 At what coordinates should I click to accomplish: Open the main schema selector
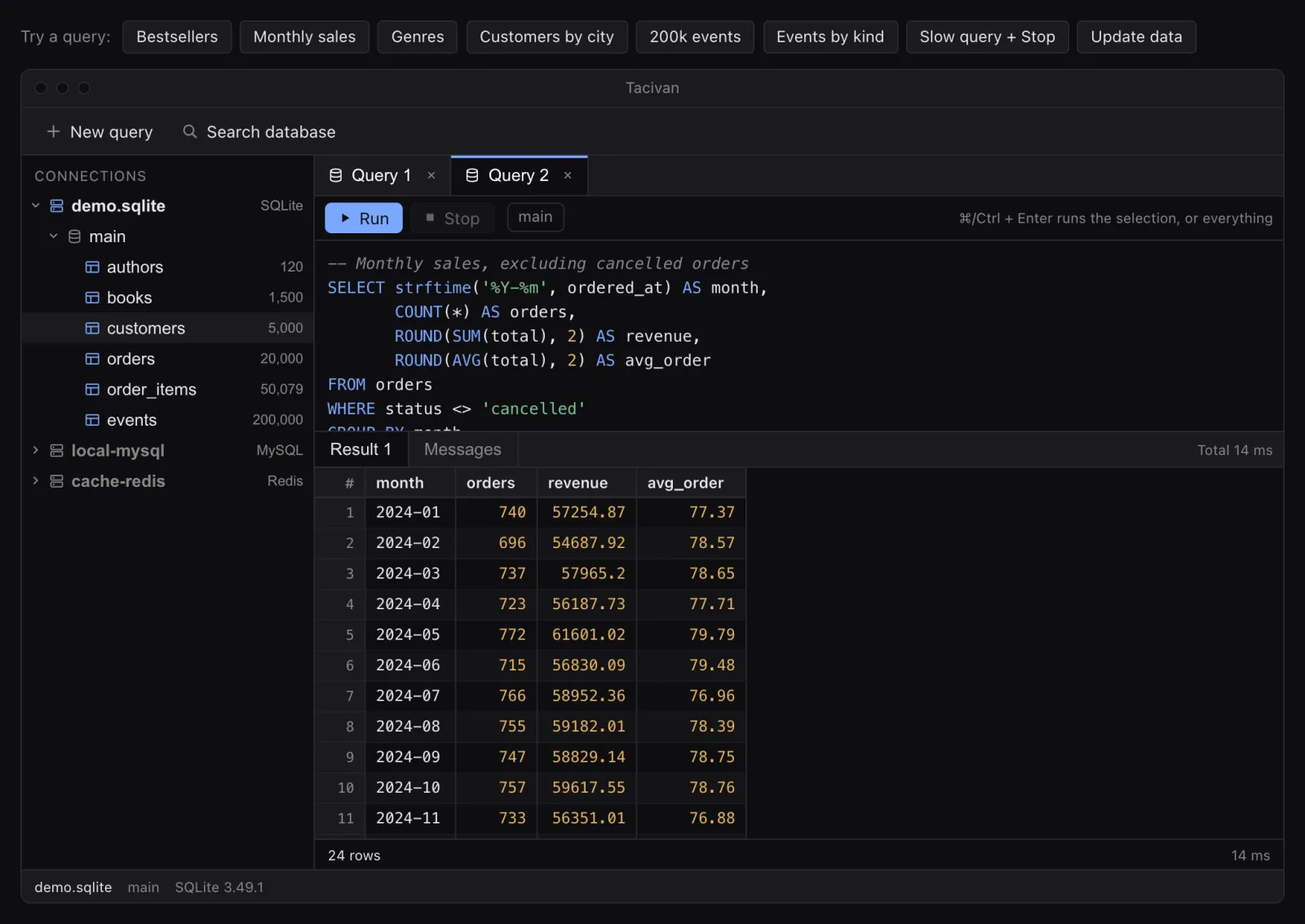coord(535,217)
